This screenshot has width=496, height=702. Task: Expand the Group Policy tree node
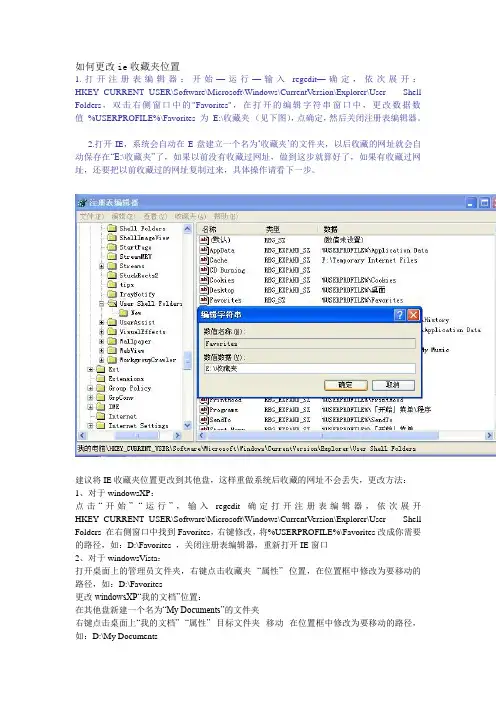pos(90,388)
